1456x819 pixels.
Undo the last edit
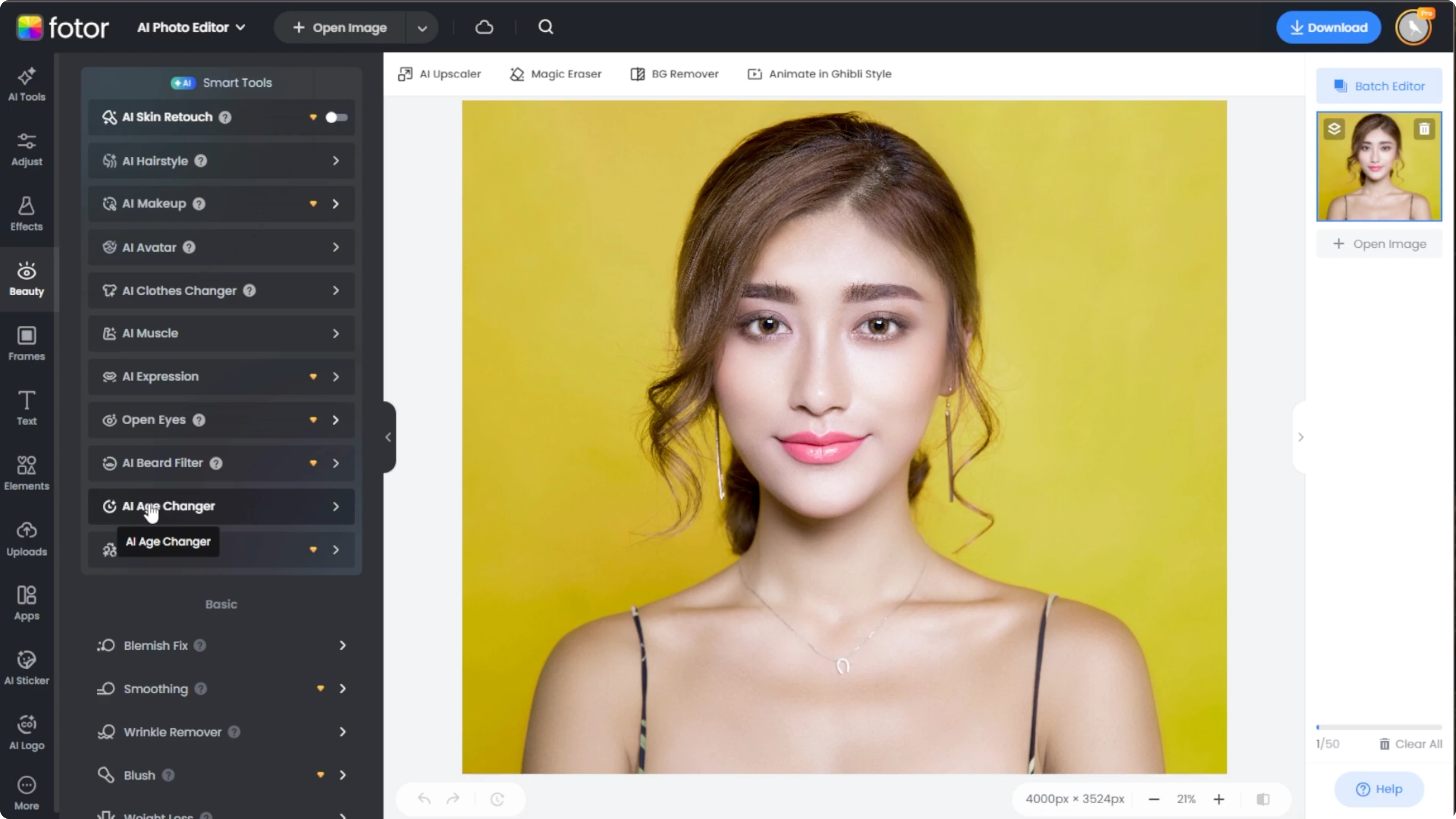click(424, 799)
